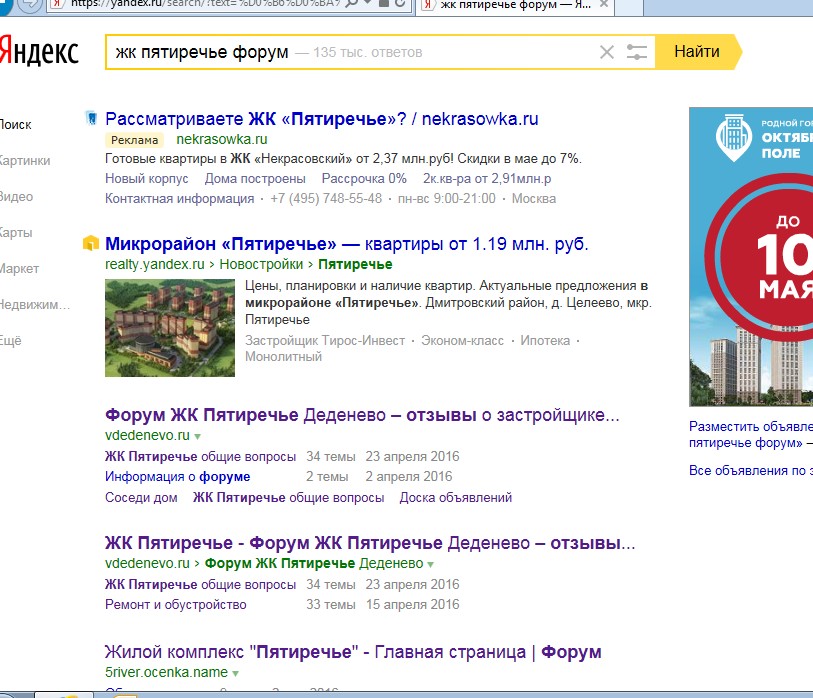The width and height of the screenshot is (813, 698).
Task: Click the Октябрьское поле banner ad
Action: tap(751, 257)
